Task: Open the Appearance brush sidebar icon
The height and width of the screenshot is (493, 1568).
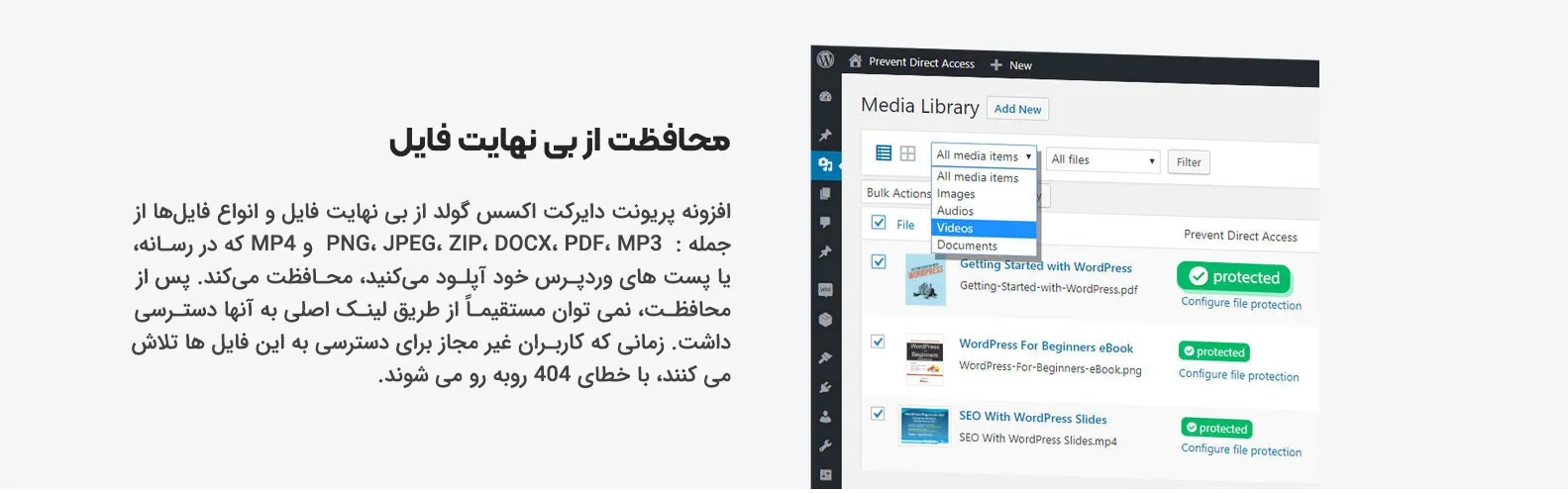Action: (x=825, y=357)
